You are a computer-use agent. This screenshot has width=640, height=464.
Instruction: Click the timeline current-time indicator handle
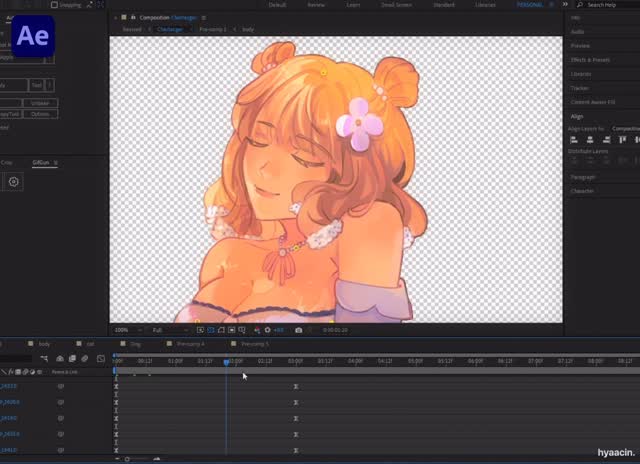[227, 362]
